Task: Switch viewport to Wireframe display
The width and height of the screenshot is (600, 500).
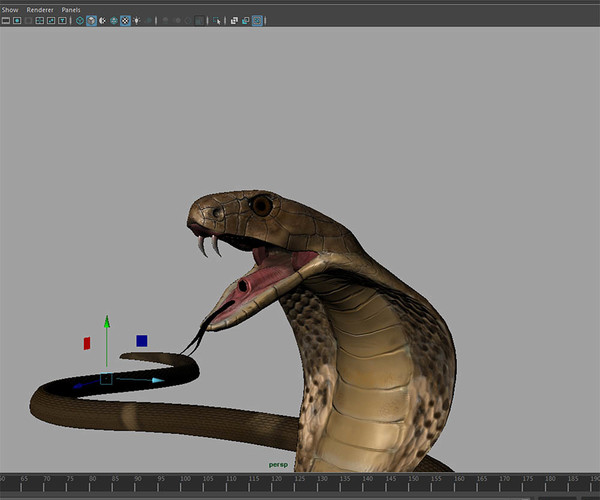Action: 80,21
